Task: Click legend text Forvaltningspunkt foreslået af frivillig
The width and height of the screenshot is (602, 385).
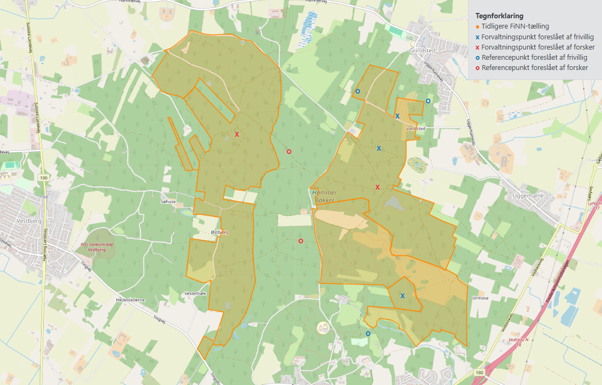Action: 538,37
